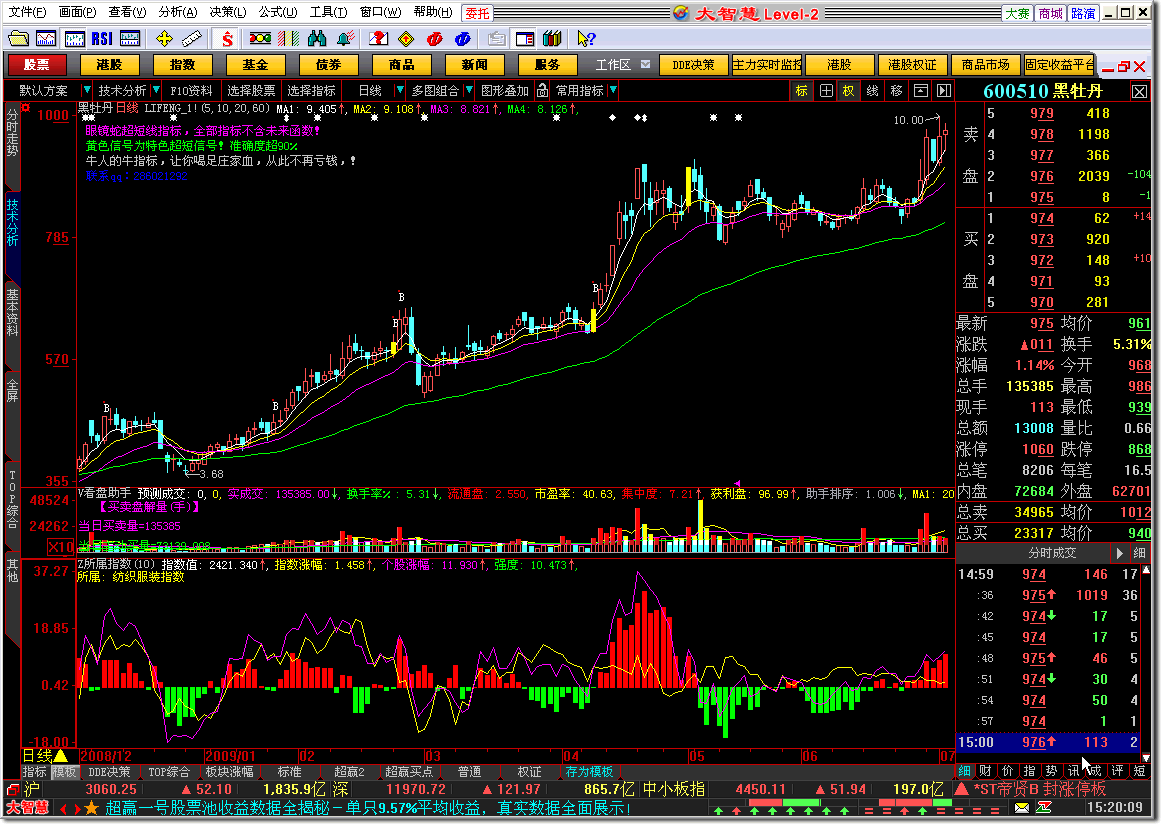Viewport: 1164px width, 826px height.
Task: Click the red-white chart picture icon
Action: click(x=379, y=39)
